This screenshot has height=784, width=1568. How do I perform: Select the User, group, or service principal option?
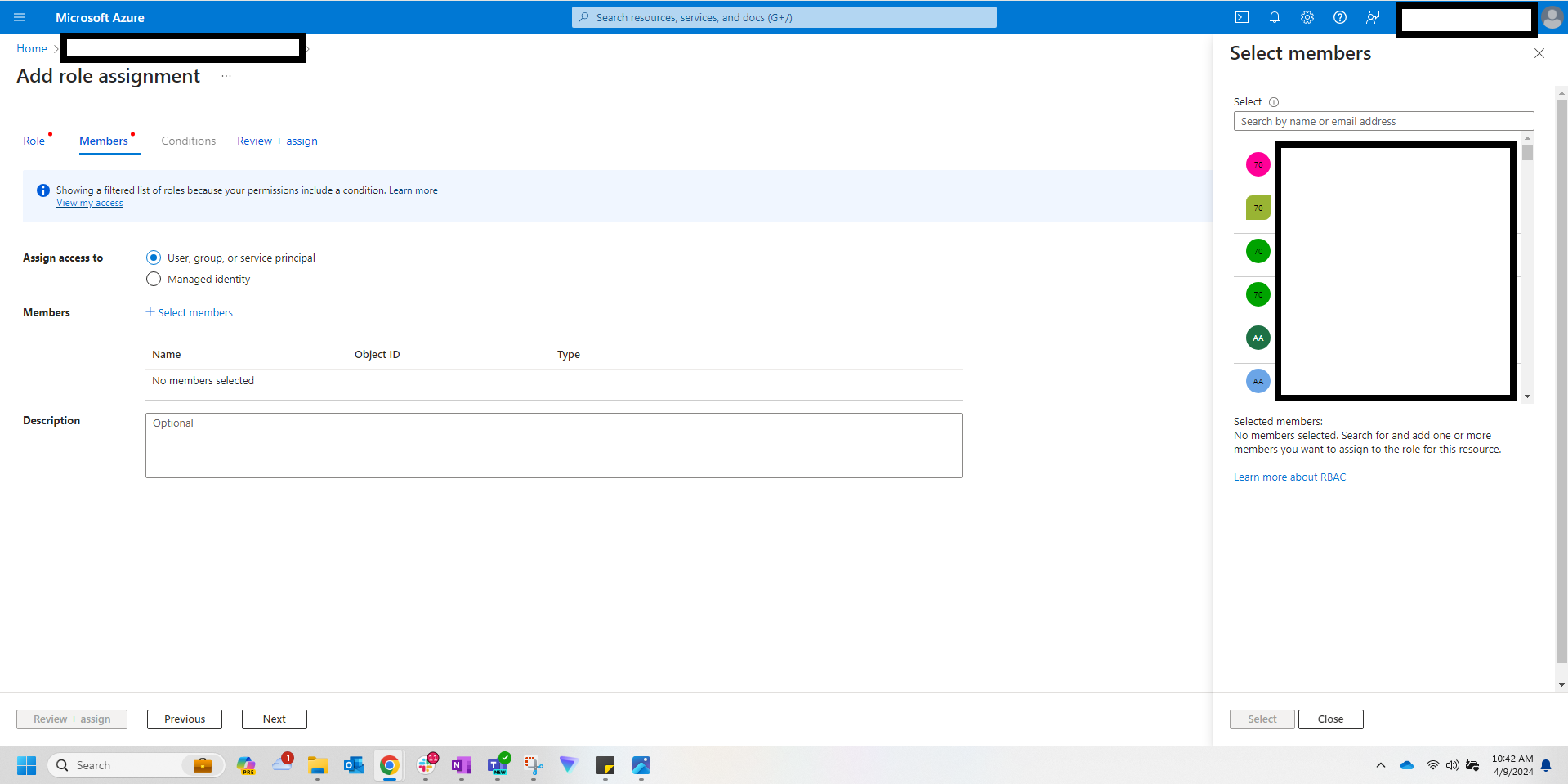pos(154,258)
